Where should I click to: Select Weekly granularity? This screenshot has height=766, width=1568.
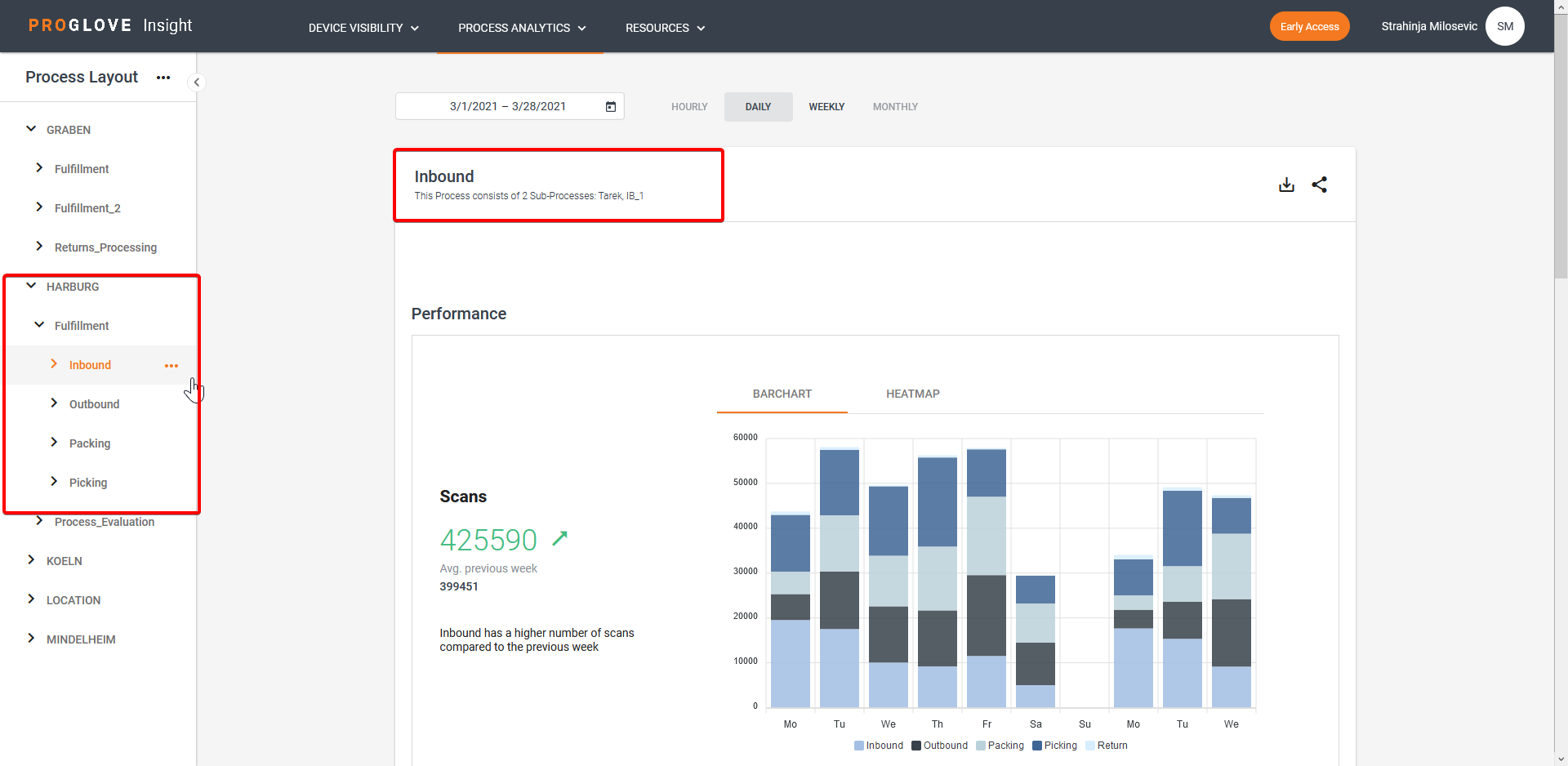pyautogui.click(x=826, y=107)
